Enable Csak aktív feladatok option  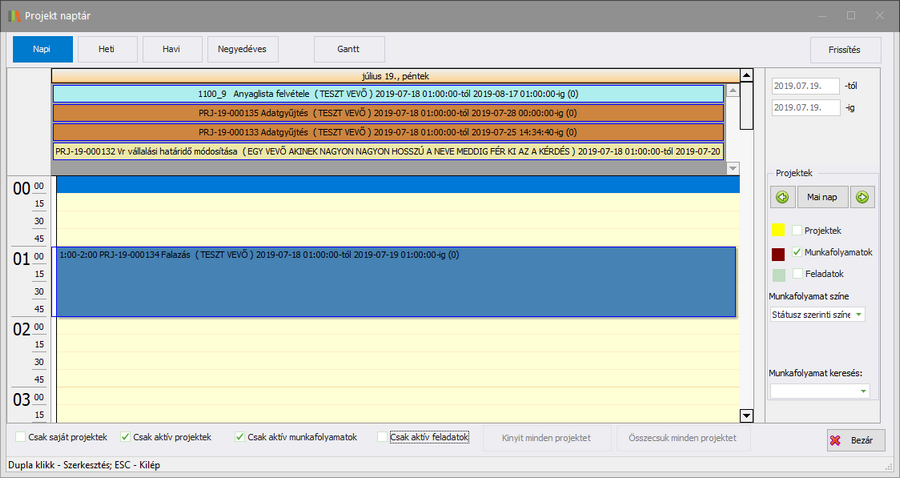point(382,437)
